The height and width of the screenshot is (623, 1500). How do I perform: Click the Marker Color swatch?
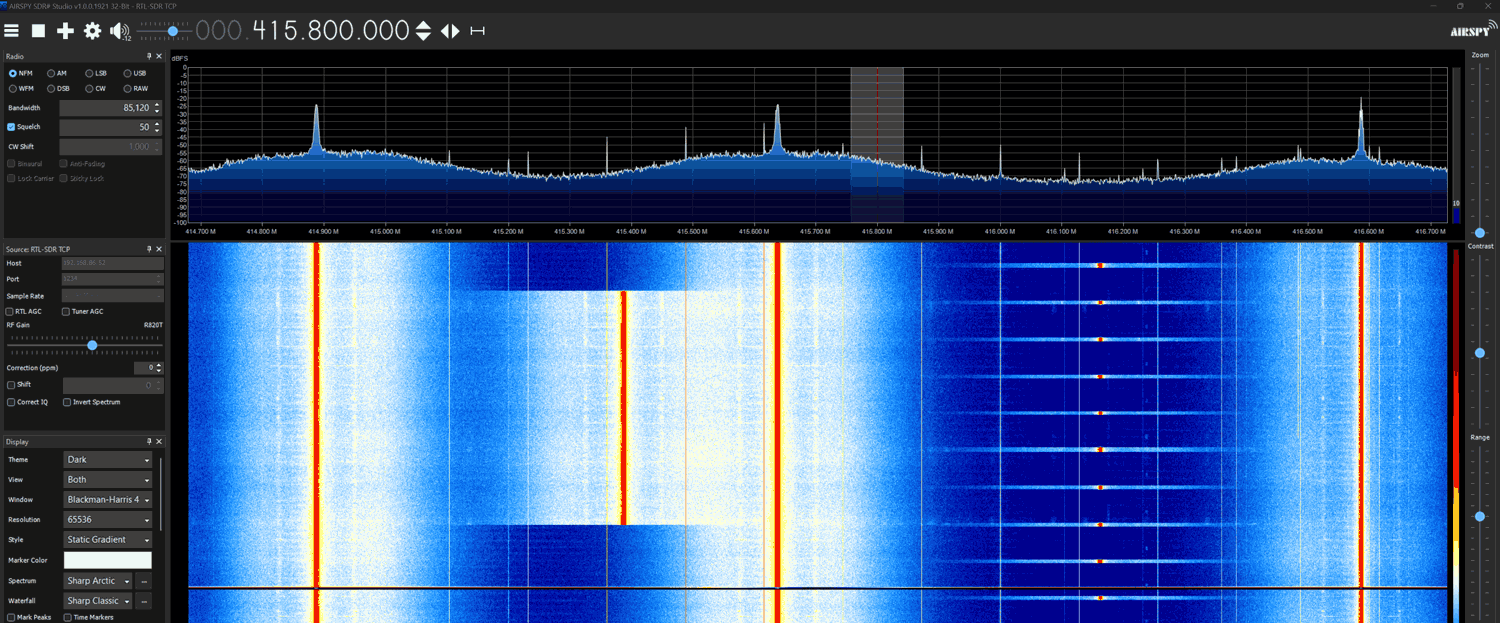(x=107, y=560)
